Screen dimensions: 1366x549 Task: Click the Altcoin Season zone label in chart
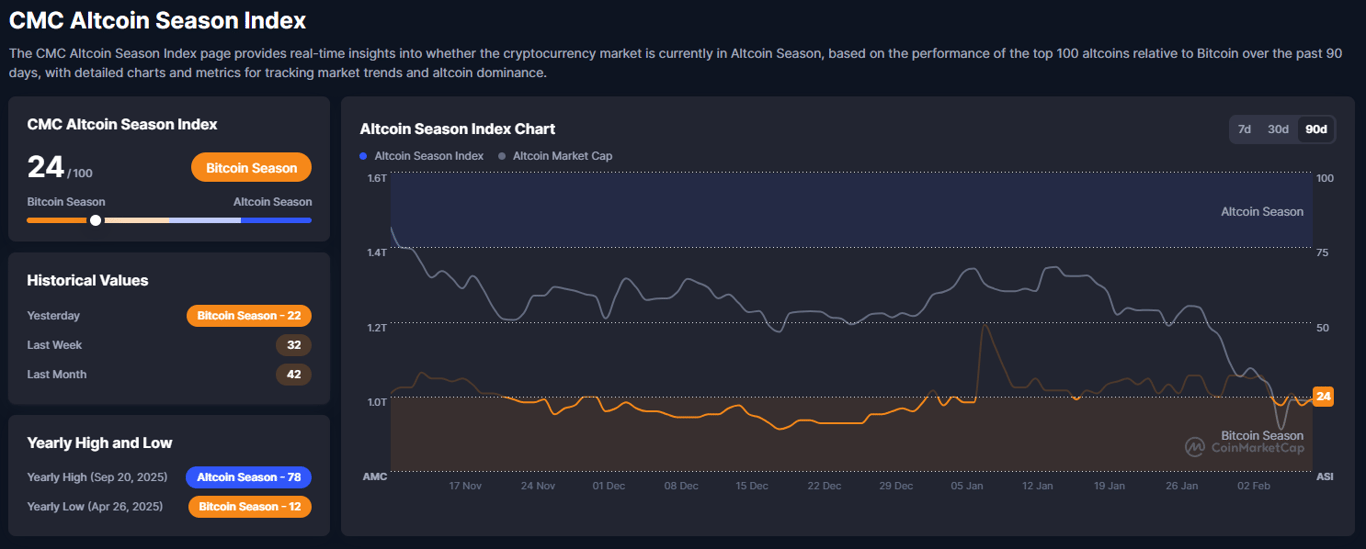coord(1262,212)
